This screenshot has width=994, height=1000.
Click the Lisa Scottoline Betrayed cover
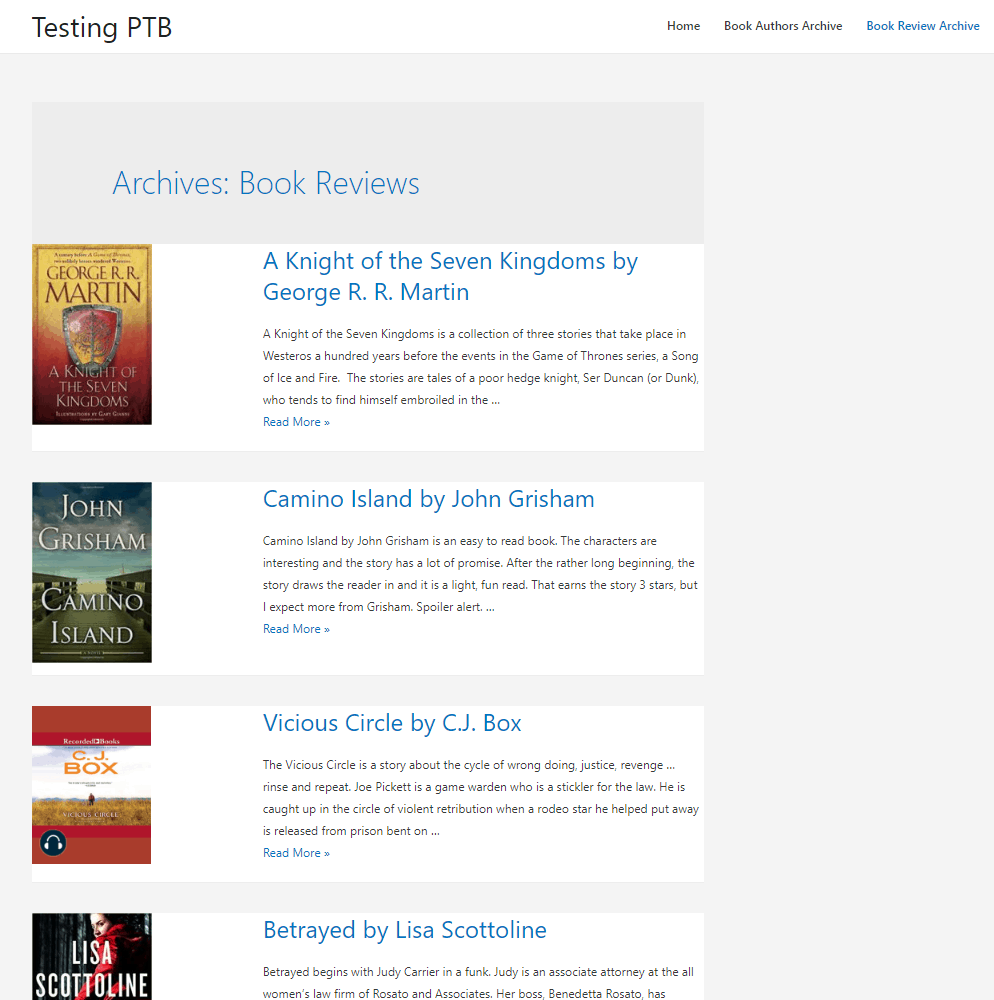(92, 957)
